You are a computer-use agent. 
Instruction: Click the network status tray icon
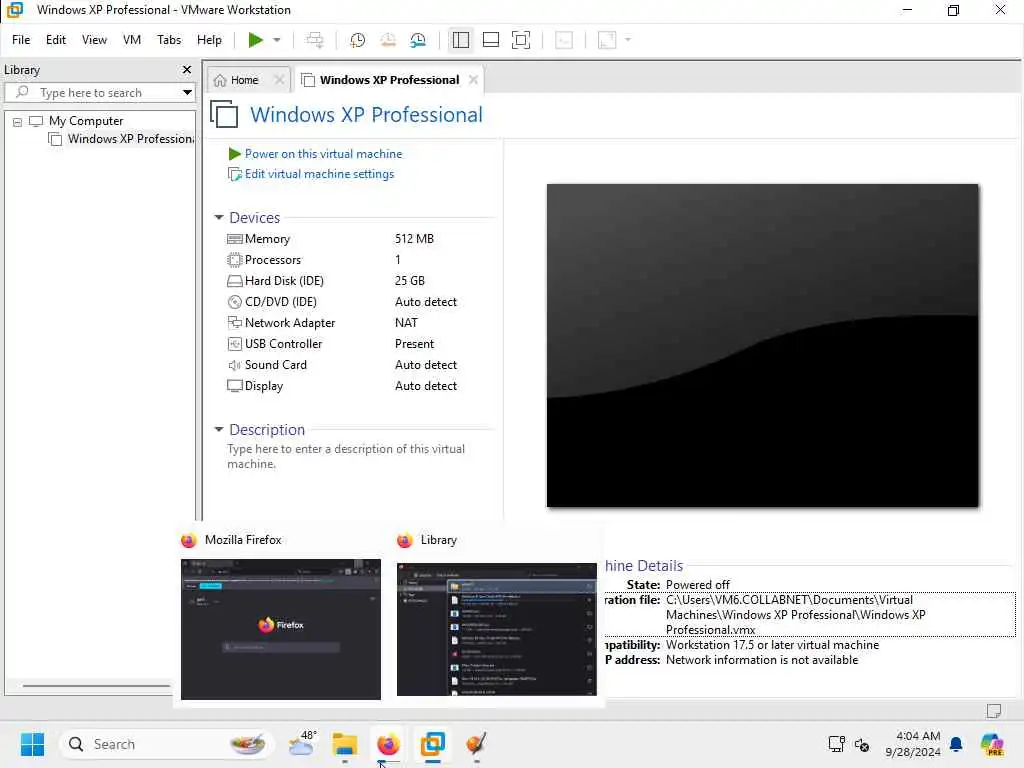tap(836, 744)
